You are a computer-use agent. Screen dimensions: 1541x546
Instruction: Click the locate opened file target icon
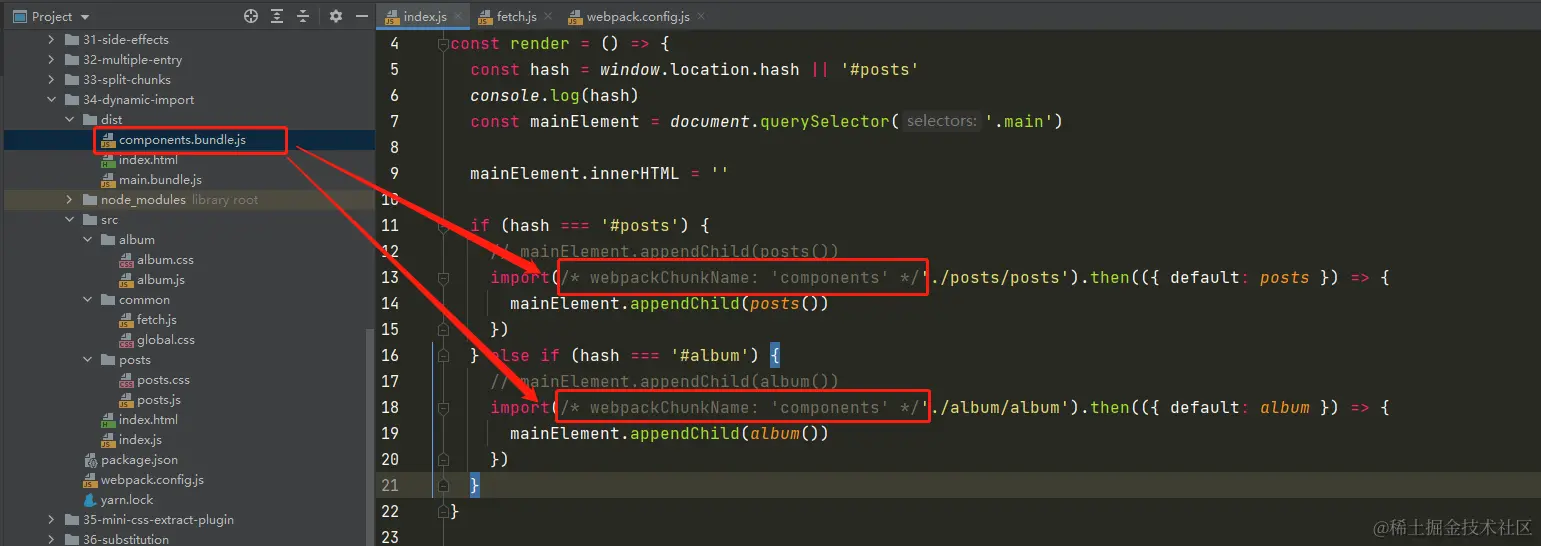[251, 16]
